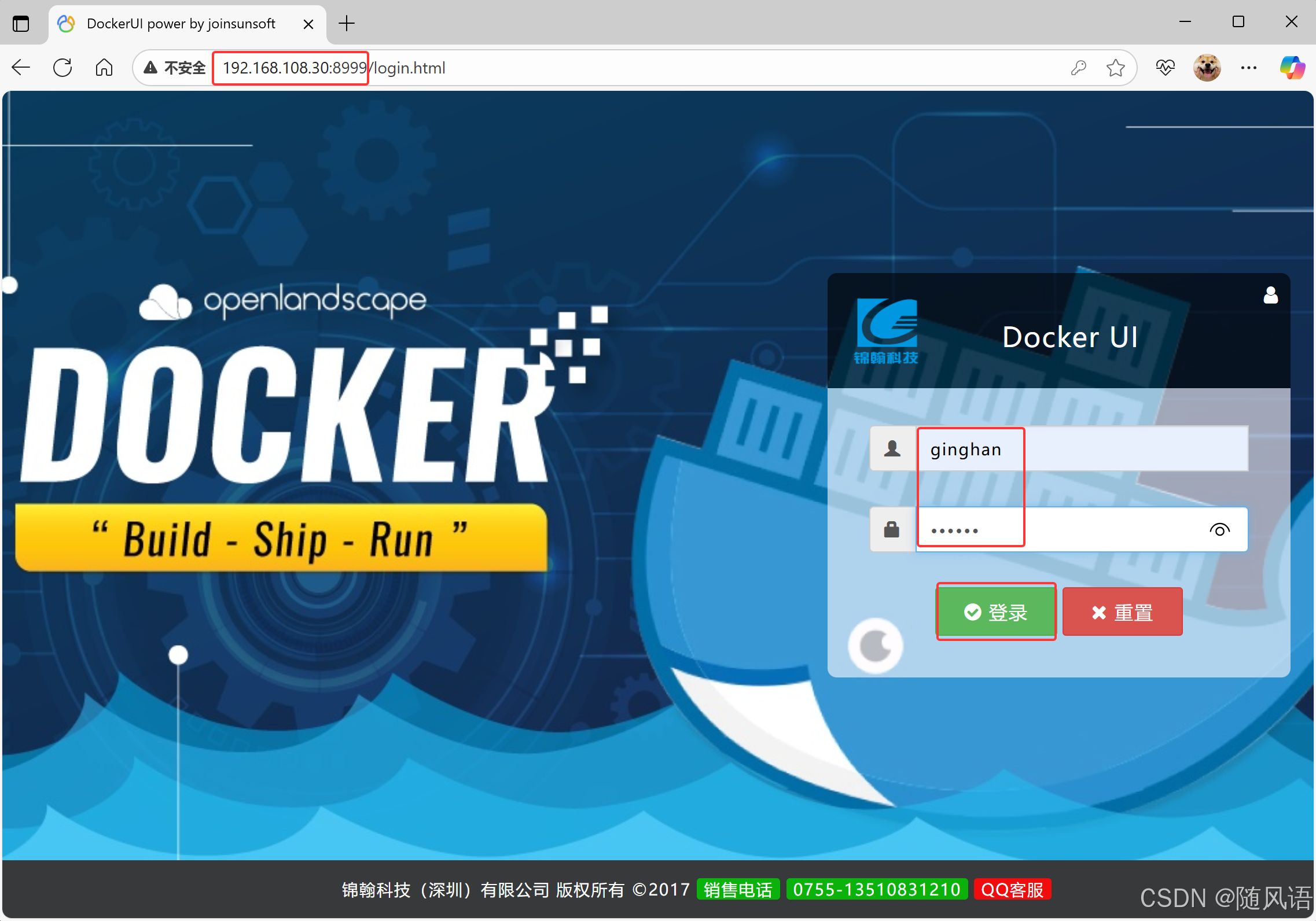The width and height of the screenshot is (1316, 921).
Task: Toggle password visibility eye icon
Action: [x=1219, y=530]
